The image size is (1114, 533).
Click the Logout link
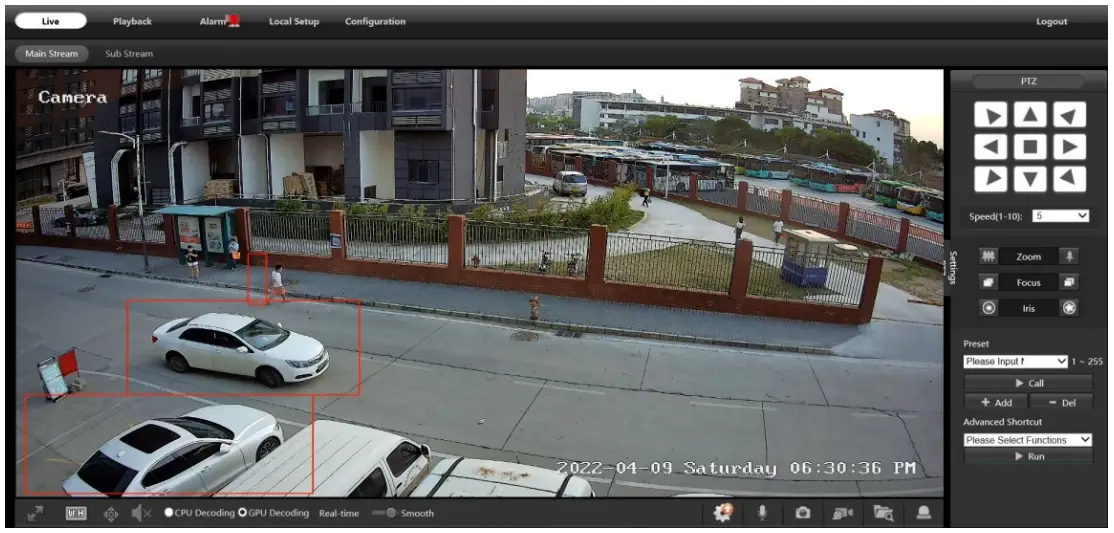(x=1051, y=21)
